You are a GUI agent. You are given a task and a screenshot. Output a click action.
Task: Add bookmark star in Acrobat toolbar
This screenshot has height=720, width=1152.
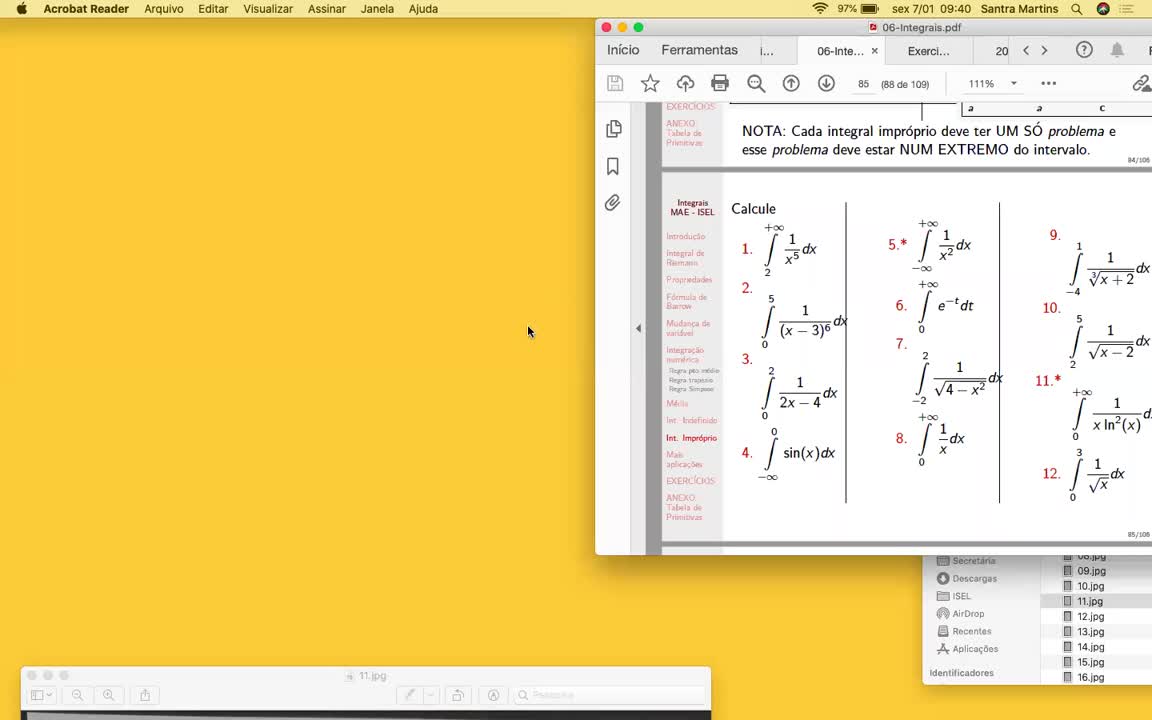coord(650,84)
